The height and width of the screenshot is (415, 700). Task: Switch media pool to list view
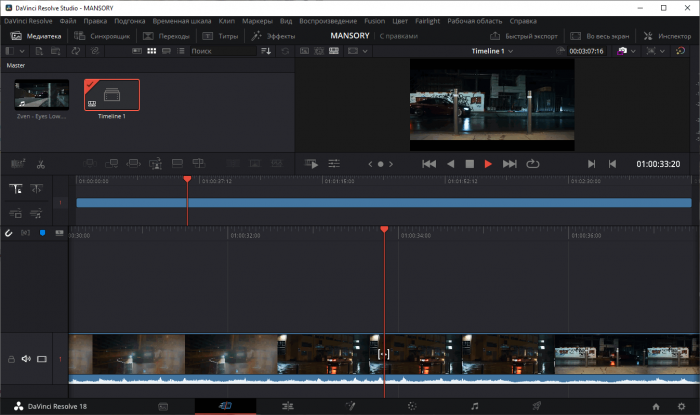click(181, 51)
